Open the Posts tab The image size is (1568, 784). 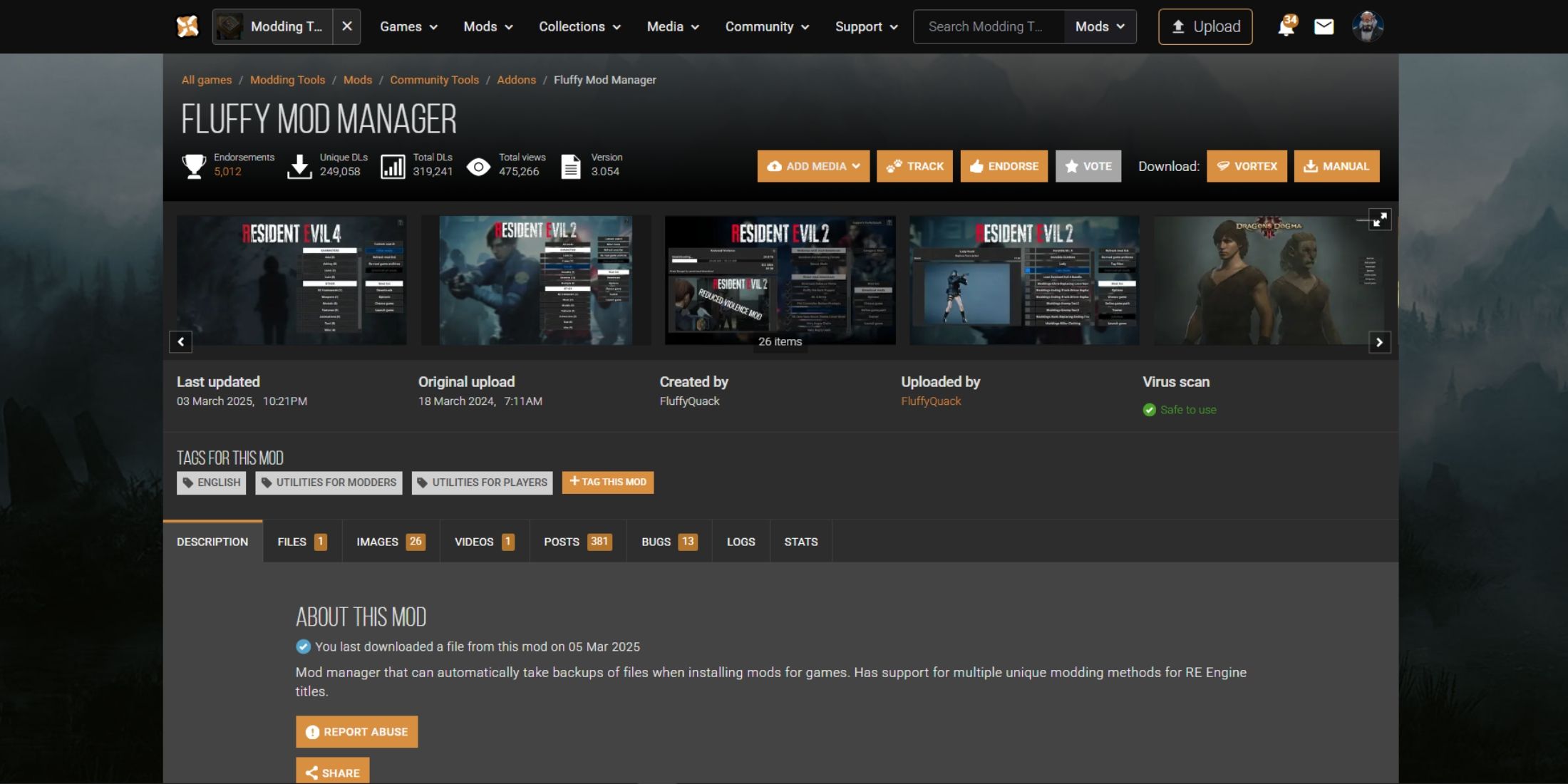(577, 542)
